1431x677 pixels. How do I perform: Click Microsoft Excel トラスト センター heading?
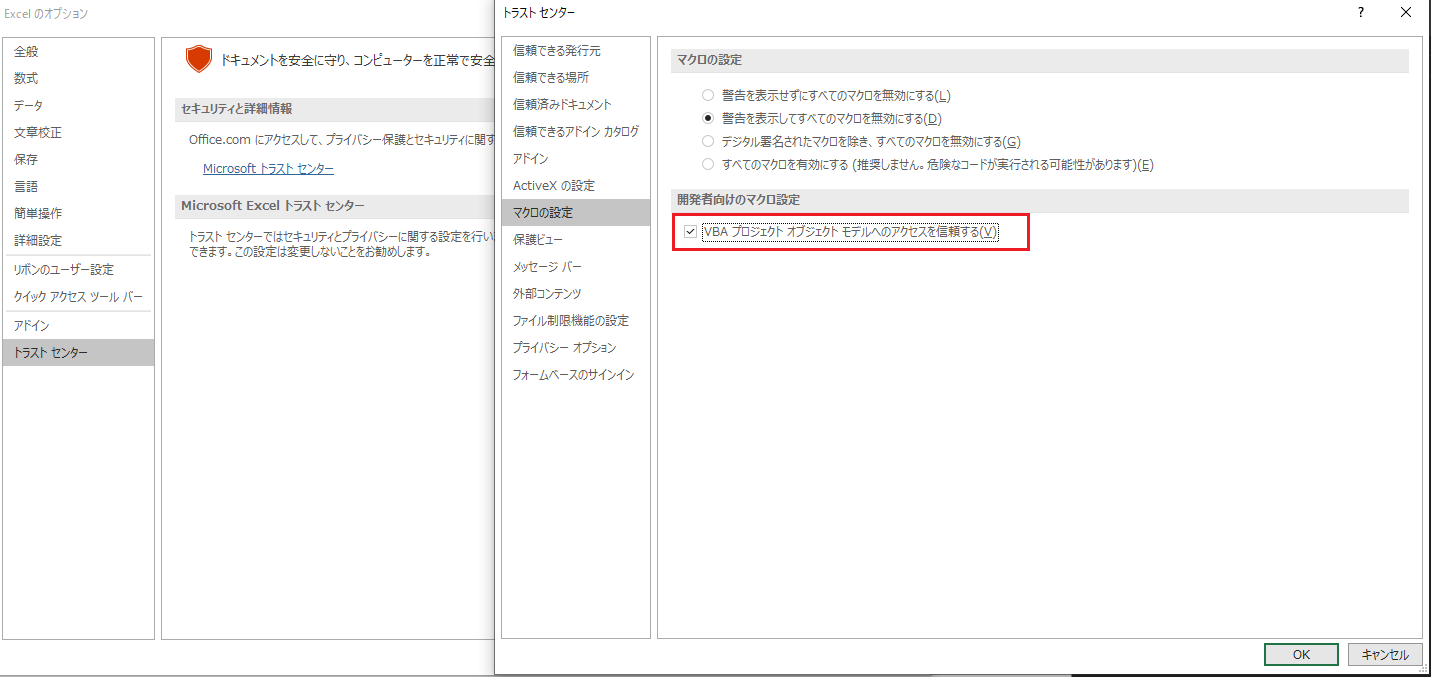pyautogui.click(x=272, y=205)
